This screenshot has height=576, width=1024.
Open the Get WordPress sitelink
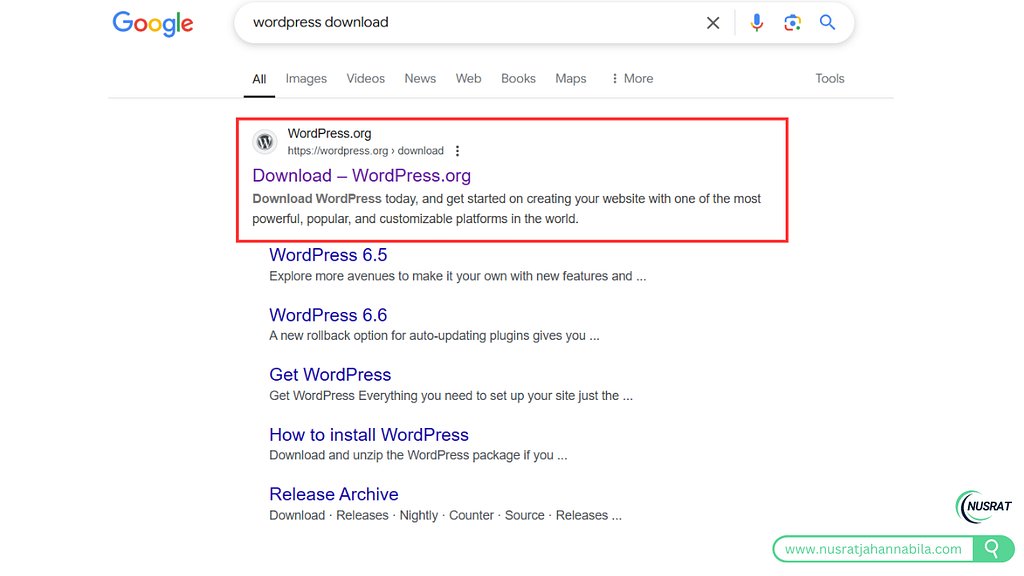330,375
